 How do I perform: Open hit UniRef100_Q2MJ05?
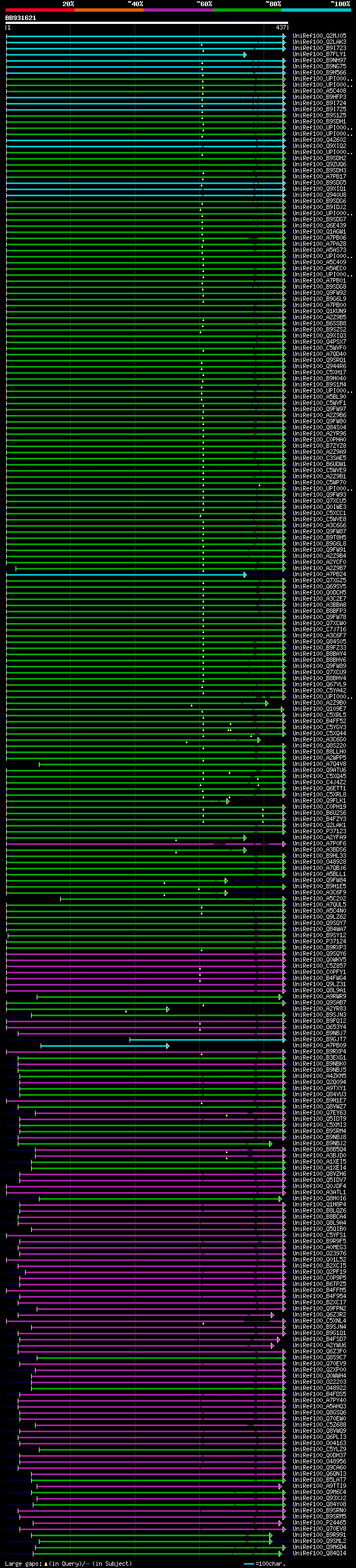tap(319, 37)
